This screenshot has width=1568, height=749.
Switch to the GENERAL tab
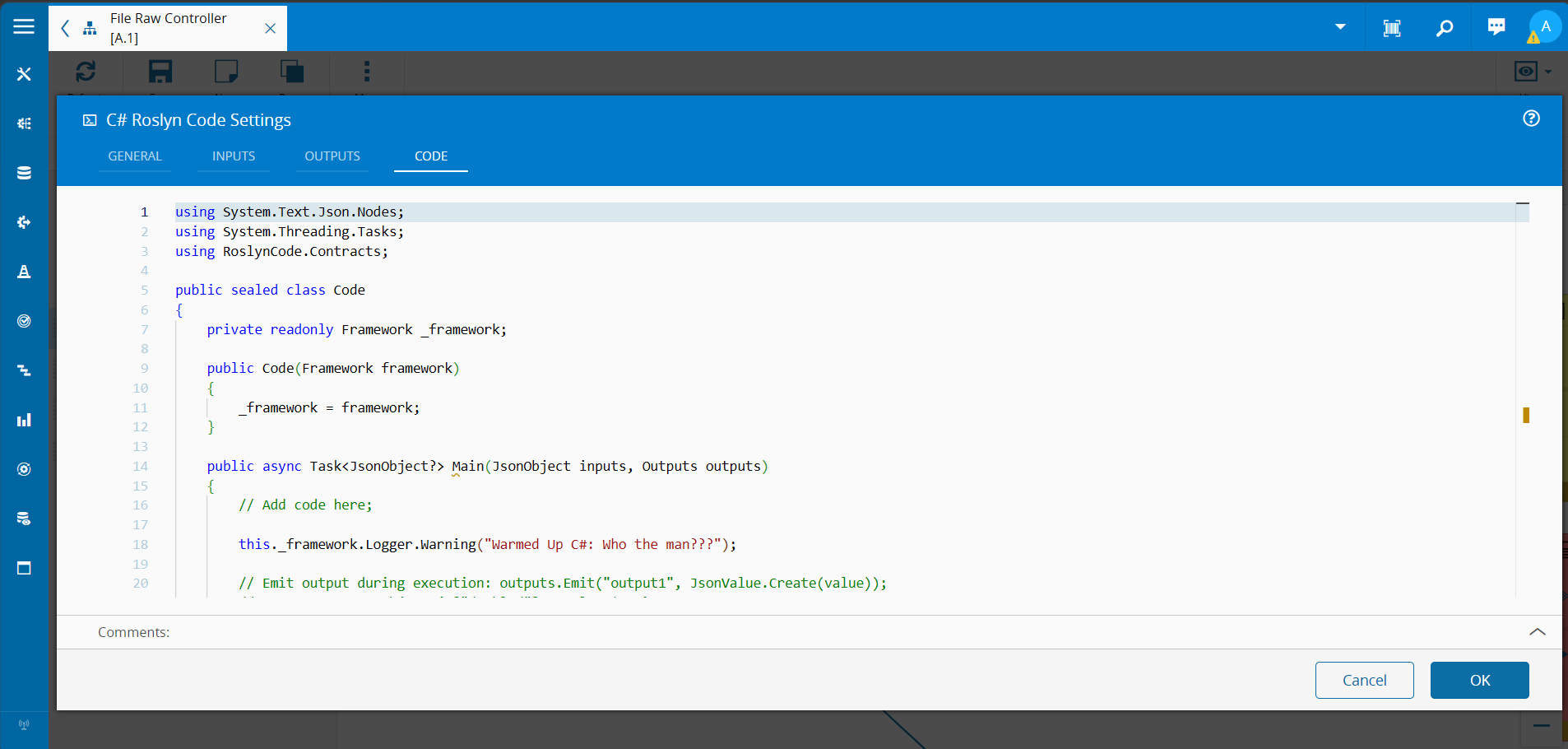tap(135, 156)
